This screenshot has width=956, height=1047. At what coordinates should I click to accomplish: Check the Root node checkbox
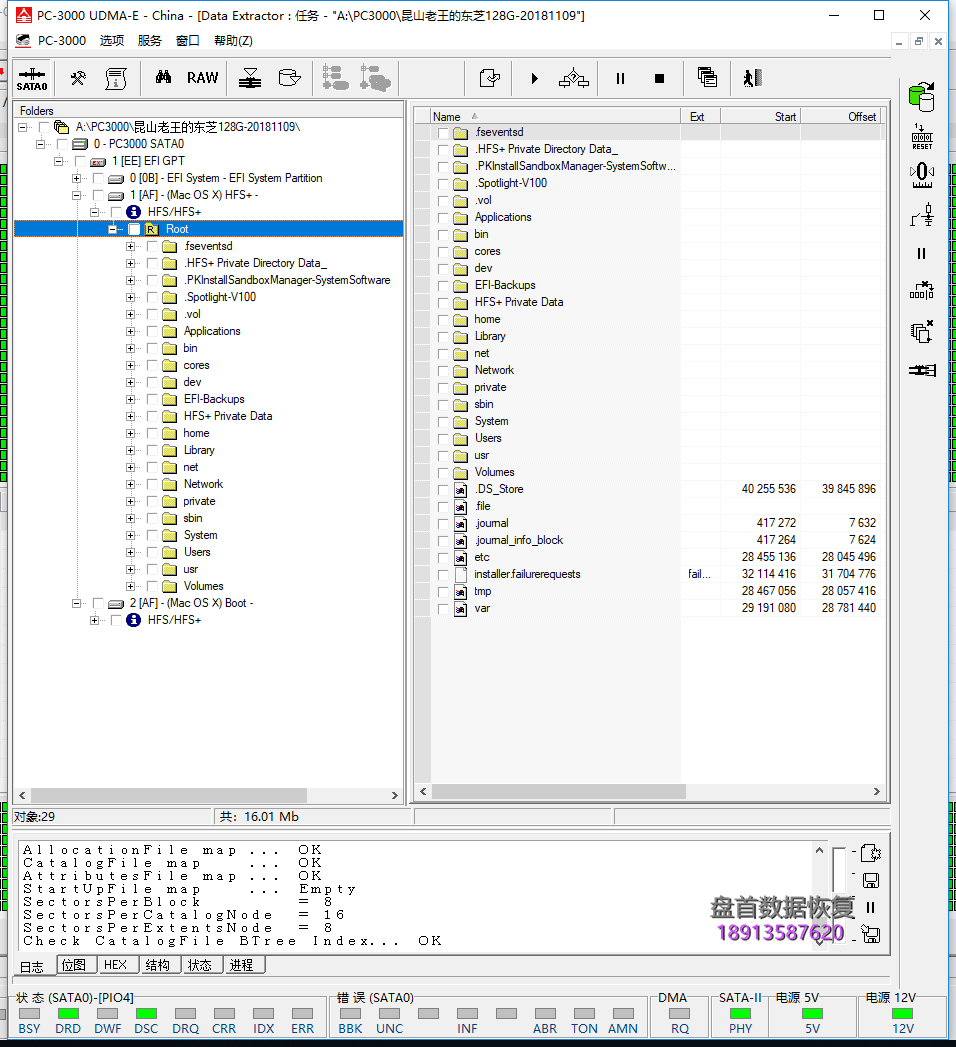(x=134, y=230)
